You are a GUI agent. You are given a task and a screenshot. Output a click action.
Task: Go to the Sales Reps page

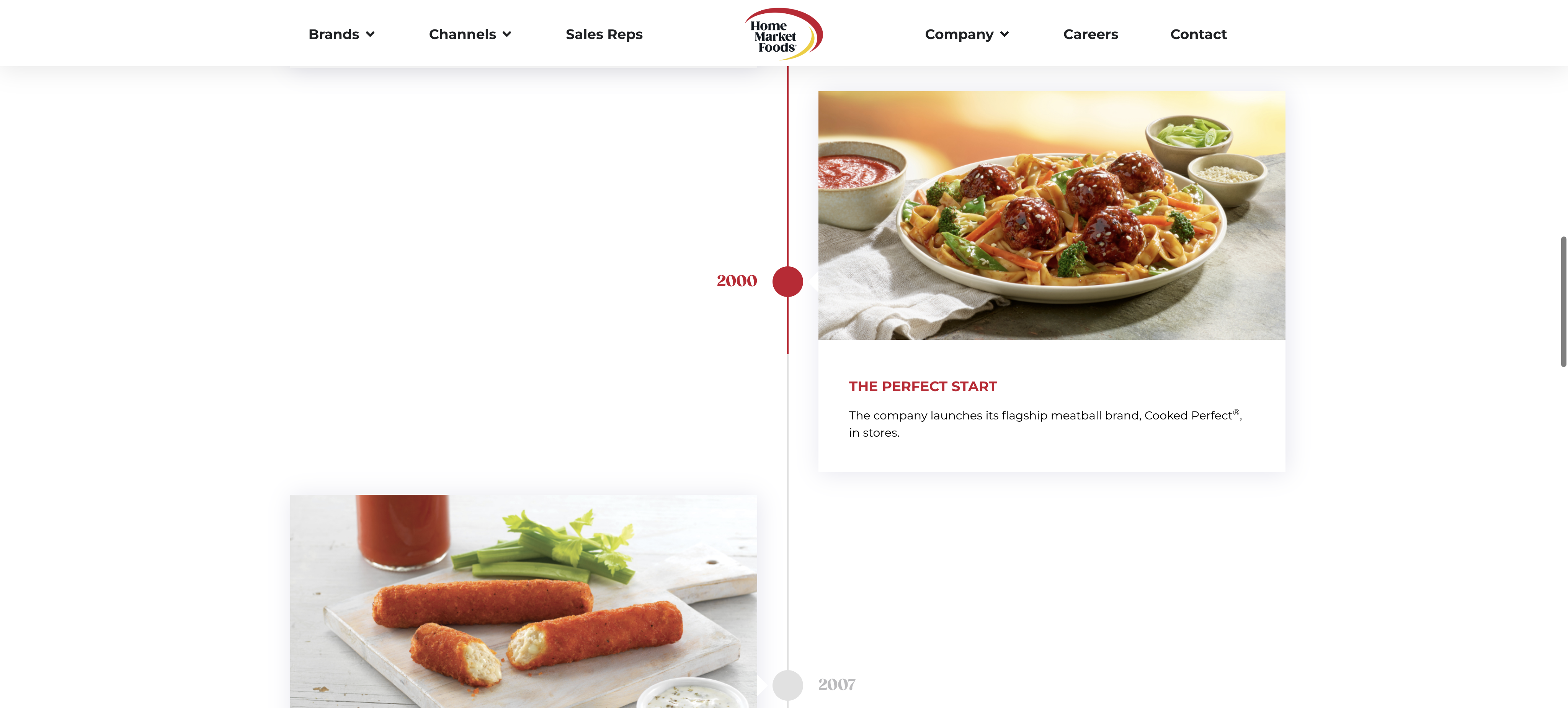coord(604,34)
